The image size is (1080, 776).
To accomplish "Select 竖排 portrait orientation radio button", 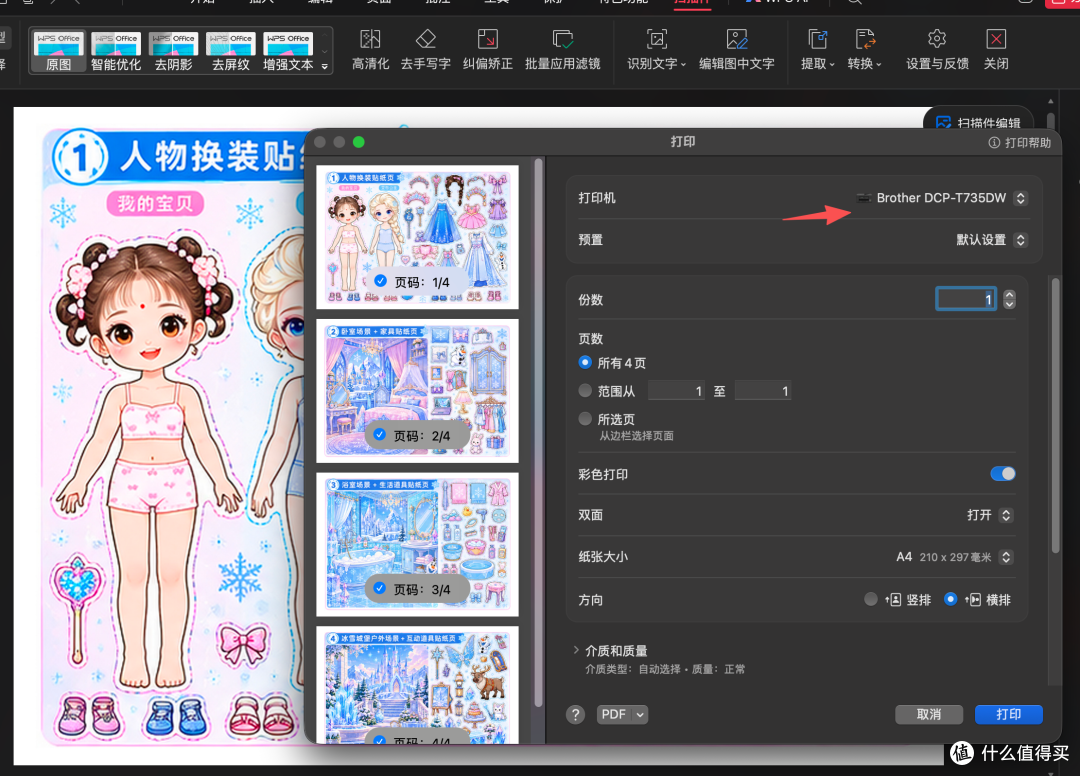I will [871, 599].
